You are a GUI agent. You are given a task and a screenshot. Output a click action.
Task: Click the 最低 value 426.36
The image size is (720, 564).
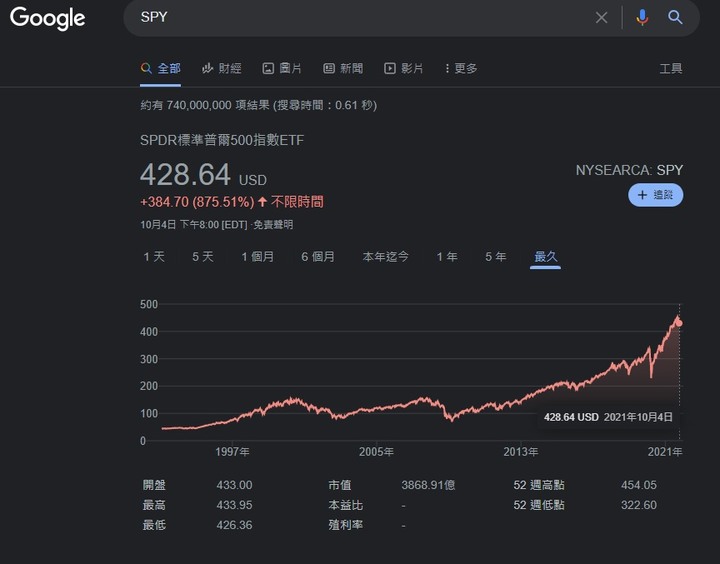234,525
